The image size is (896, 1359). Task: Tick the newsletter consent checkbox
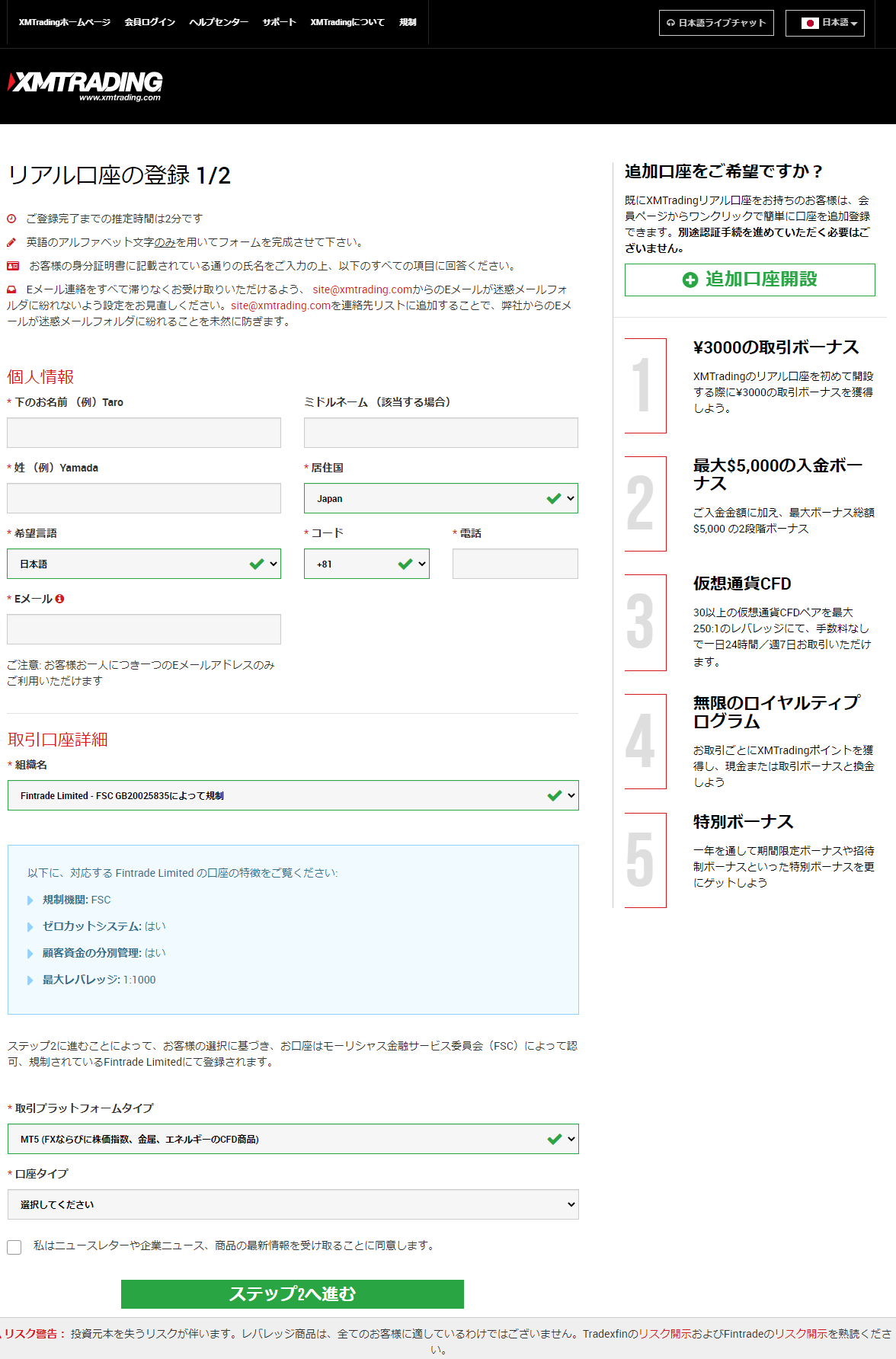click(14, 1247)
